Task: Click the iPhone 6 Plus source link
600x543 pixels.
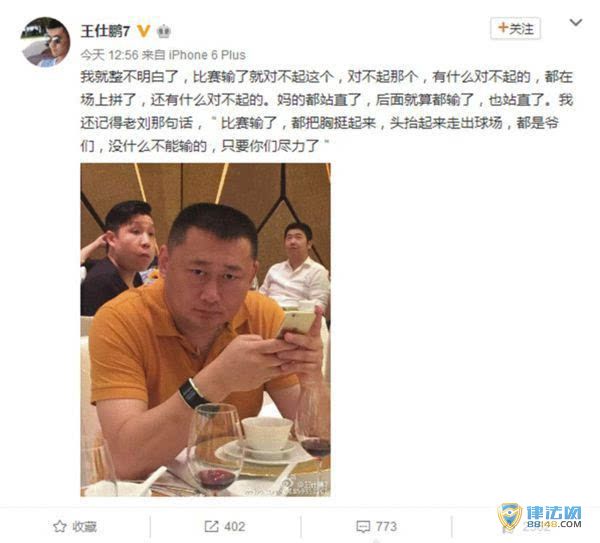Action: [207, 55]
